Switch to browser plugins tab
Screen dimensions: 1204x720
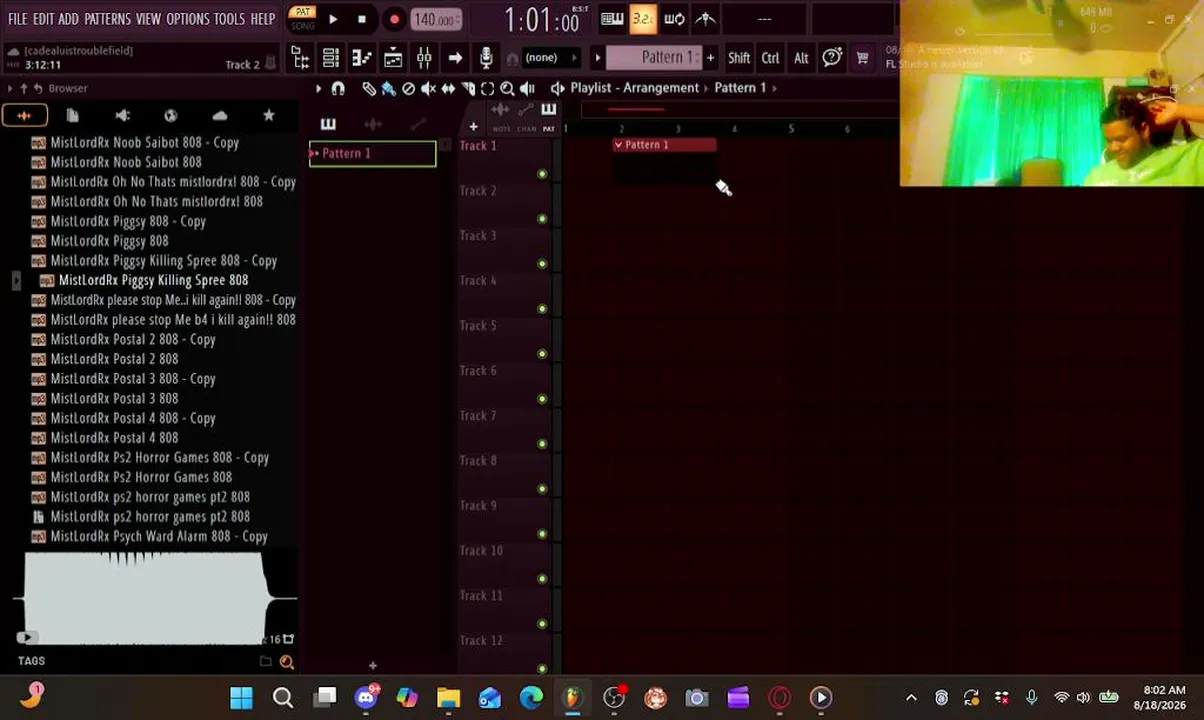[x=122, y=116]
